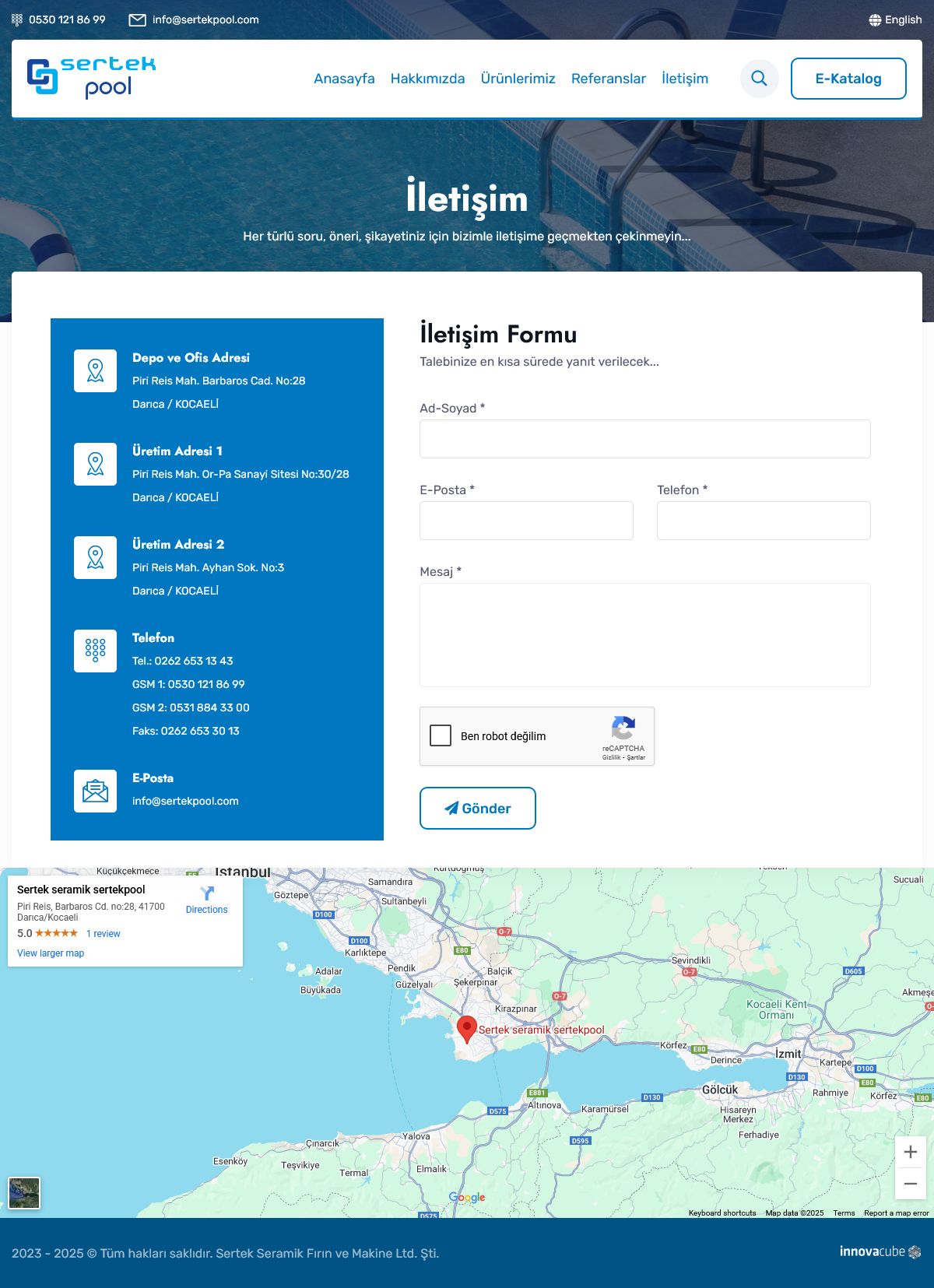Image resolution: width=934 pixels, height=1288 pixels.
Task: Open View larger map link
Action: pyautogui.click(x=51, y=953)
